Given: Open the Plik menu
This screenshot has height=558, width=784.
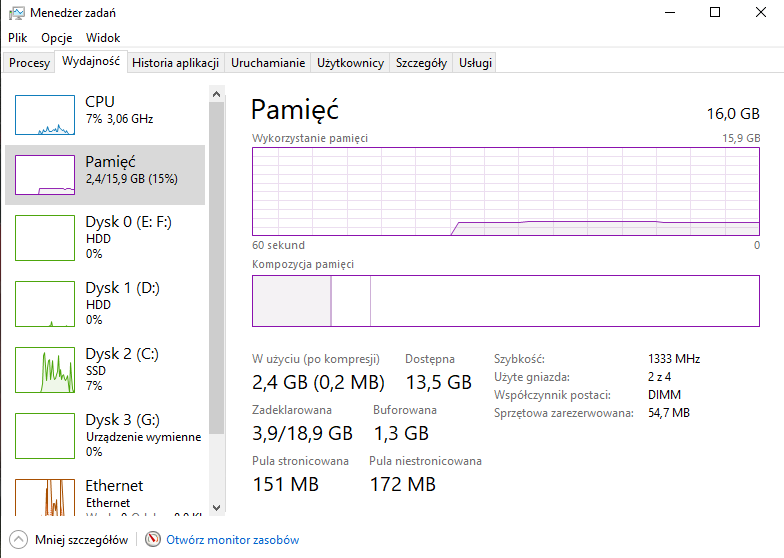Looking at the screenshot, I should click(x=18, y=38).
